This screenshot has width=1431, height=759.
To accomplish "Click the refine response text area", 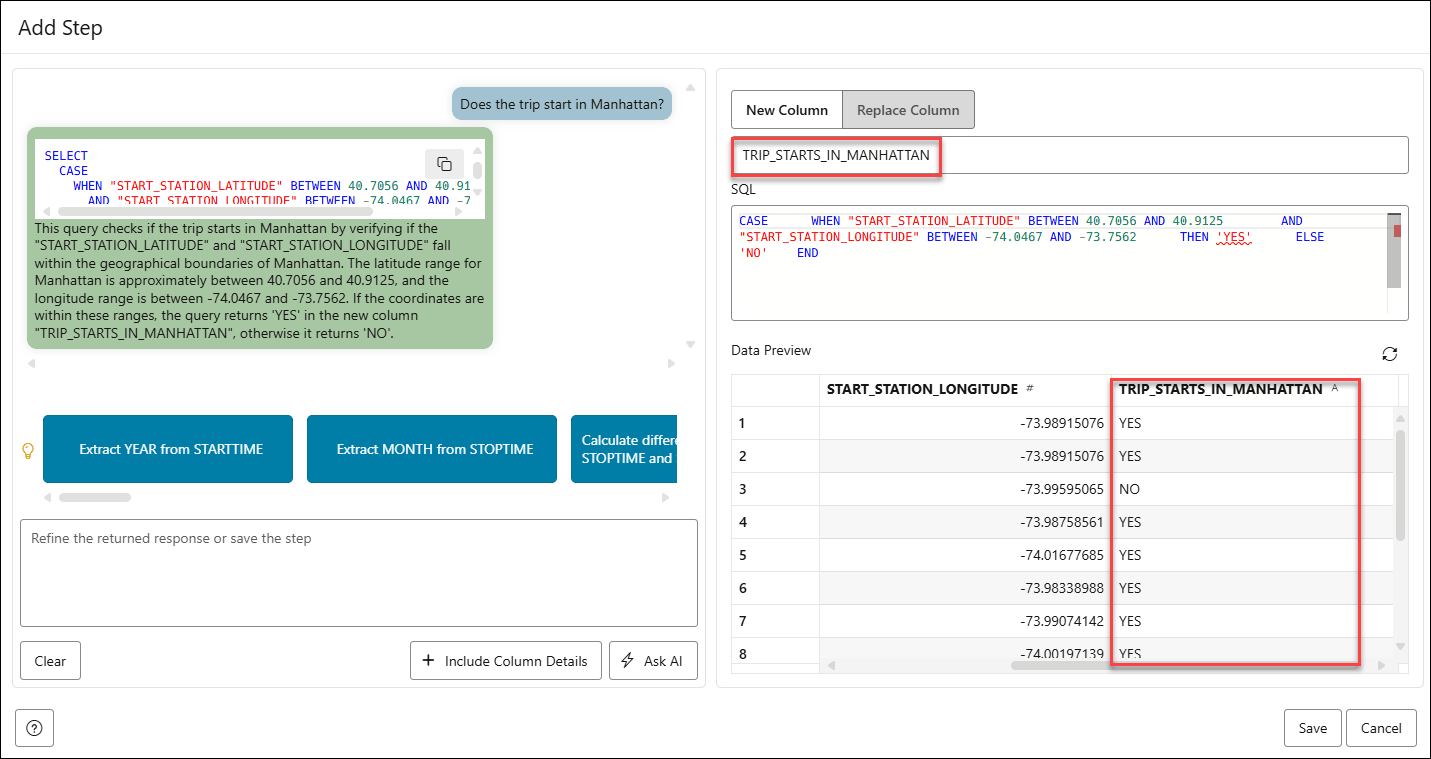I will [x=358, y=573].
